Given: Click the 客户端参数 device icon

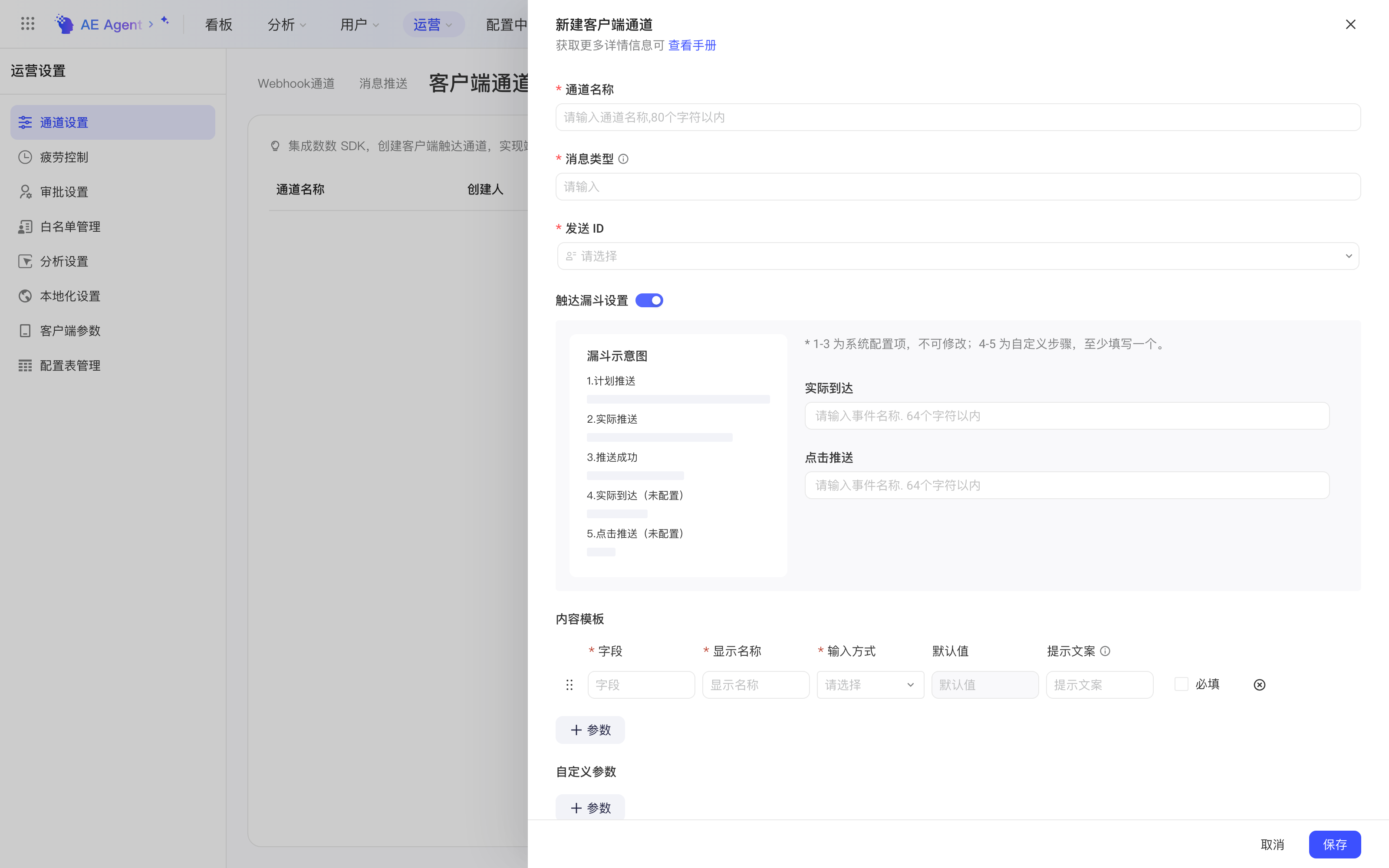Looking at the screenshot, I should (x=25, y=331).
